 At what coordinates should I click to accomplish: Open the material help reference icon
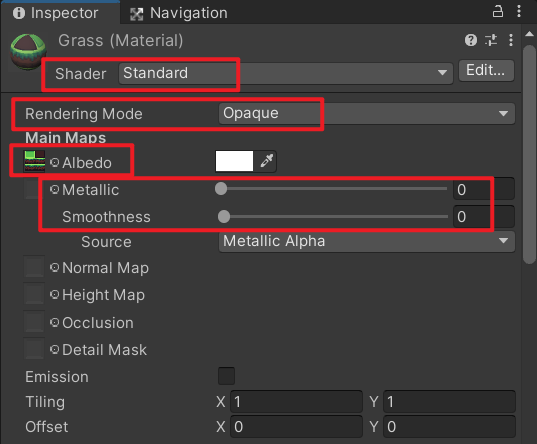tap(471, 40)
